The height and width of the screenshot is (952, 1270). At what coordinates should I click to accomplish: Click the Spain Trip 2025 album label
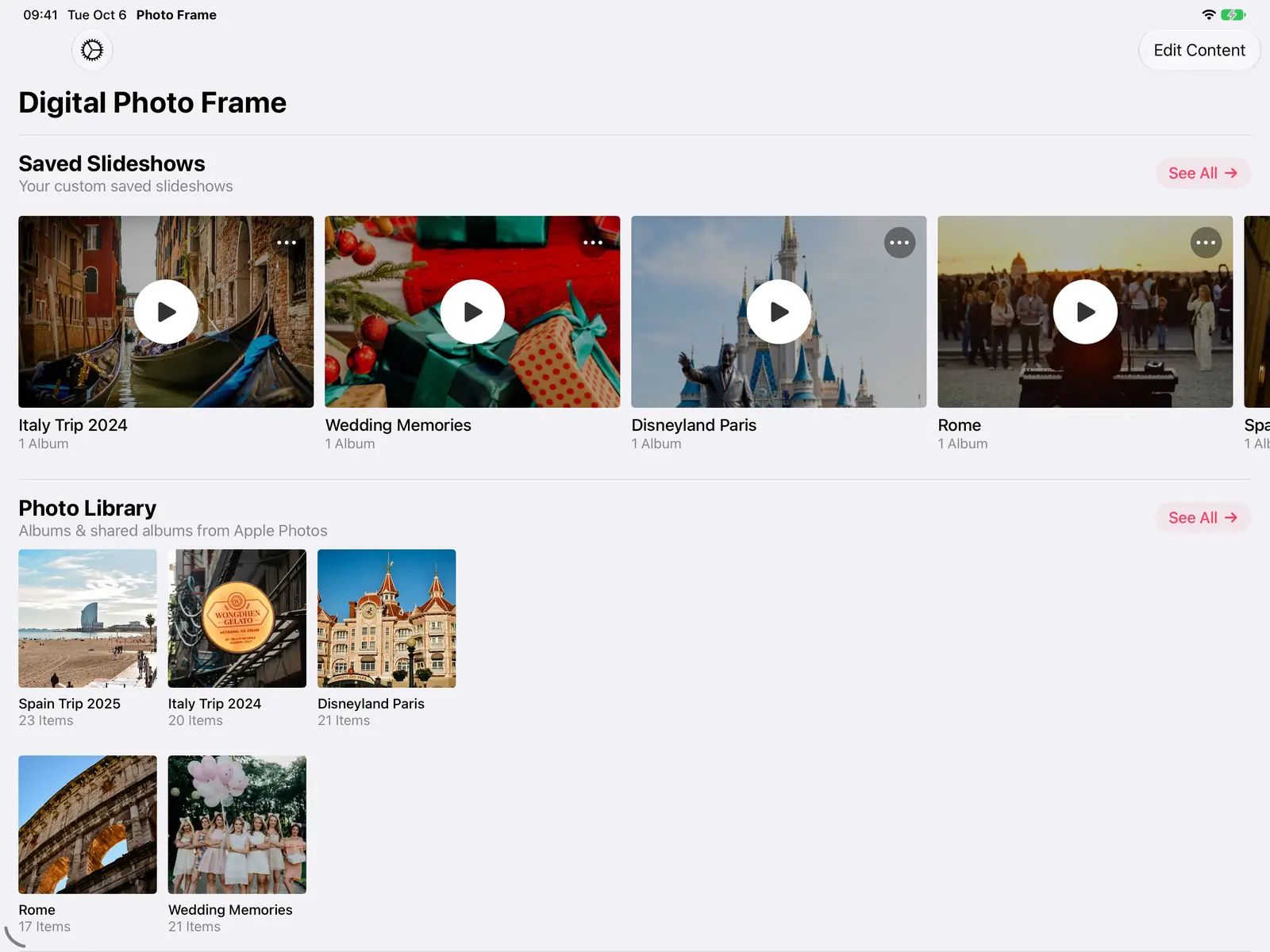(70, 704)
